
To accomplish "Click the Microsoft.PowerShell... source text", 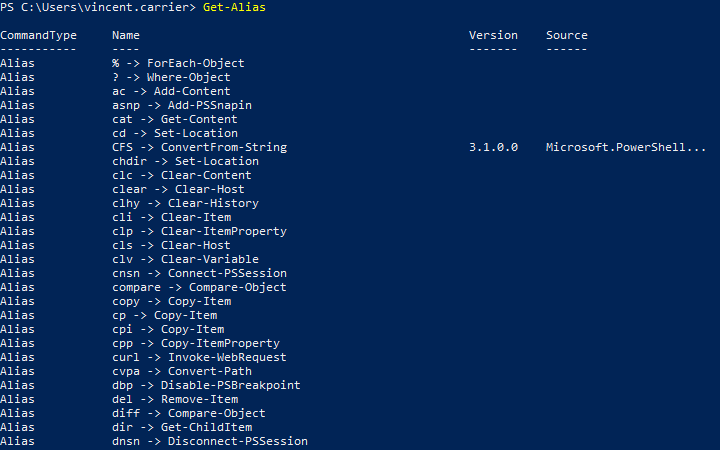I will pyautogui.click(x=626, y=147).
